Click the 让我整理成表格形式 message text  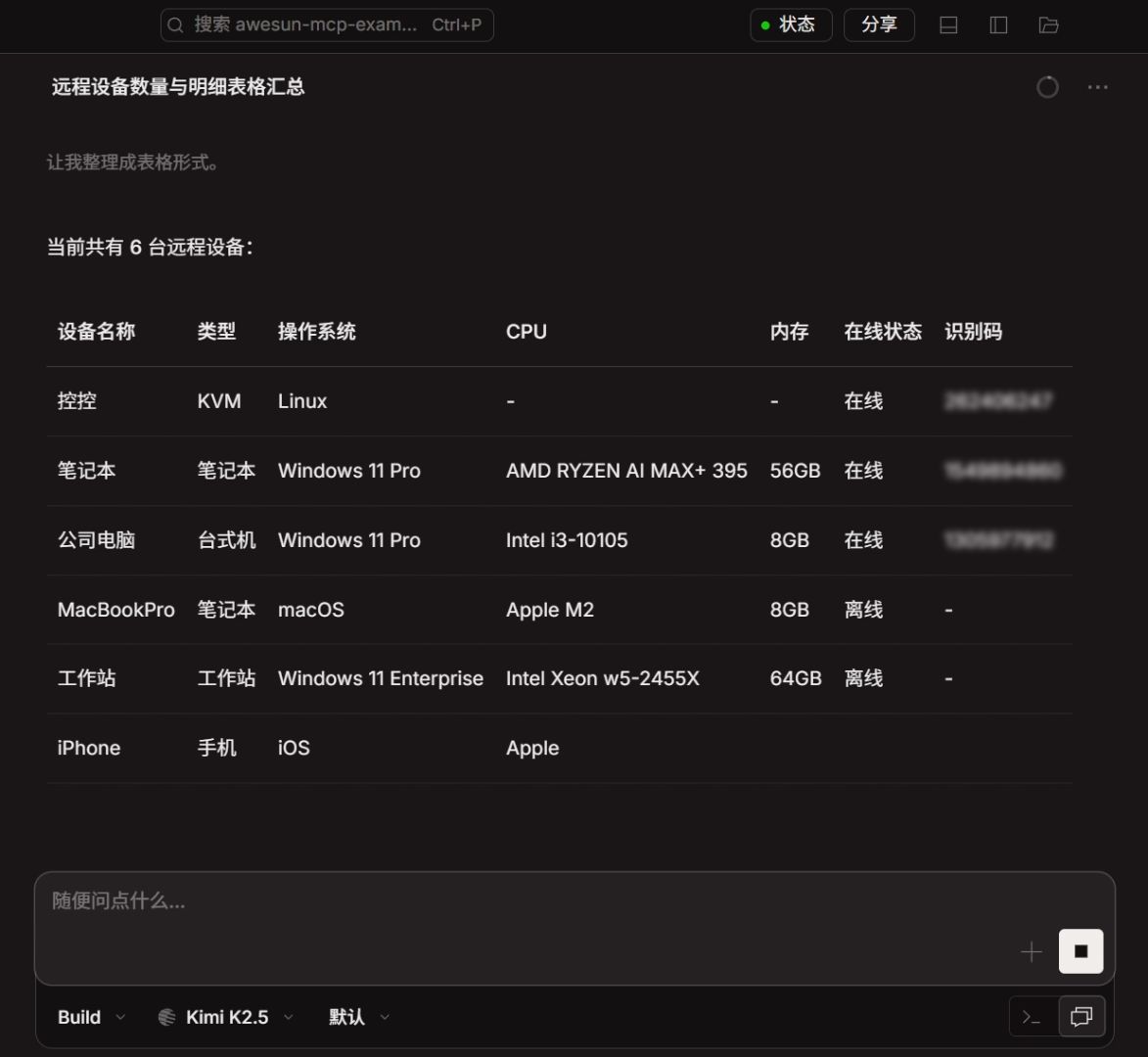[132, 162]
